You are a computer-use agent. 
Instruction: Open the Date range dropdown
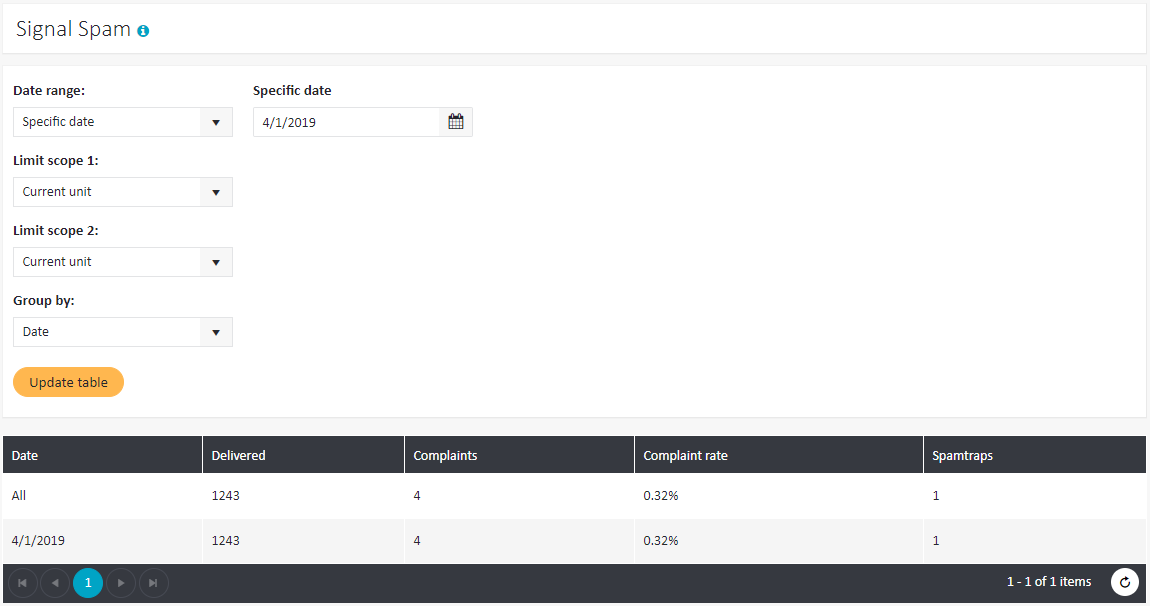point(122,122)
